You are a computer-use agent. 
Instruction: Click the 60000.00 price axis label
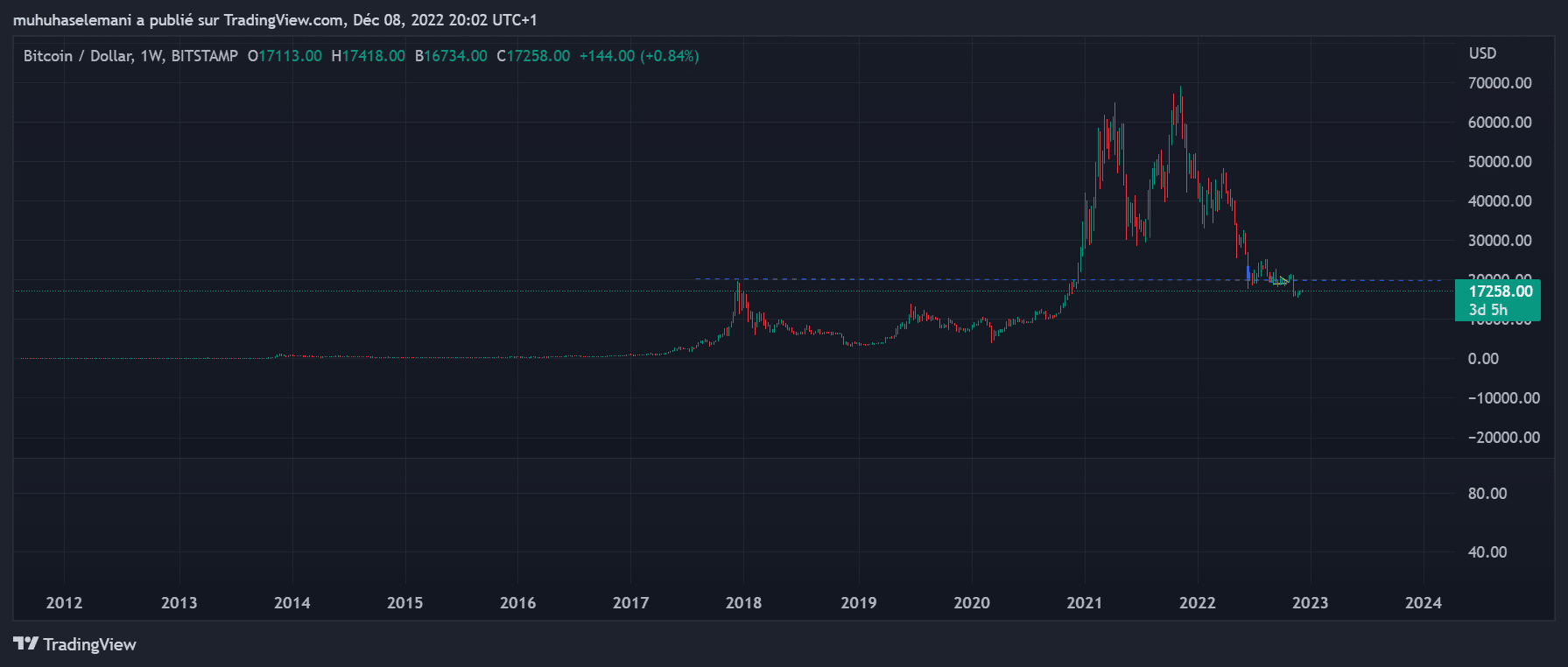1500,123
